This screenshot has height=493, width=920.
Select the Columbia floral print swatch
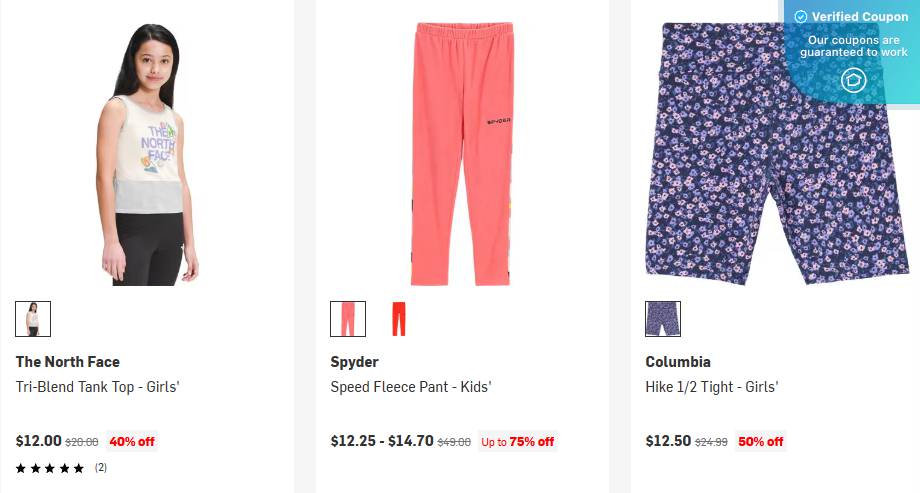pos(663,319)
